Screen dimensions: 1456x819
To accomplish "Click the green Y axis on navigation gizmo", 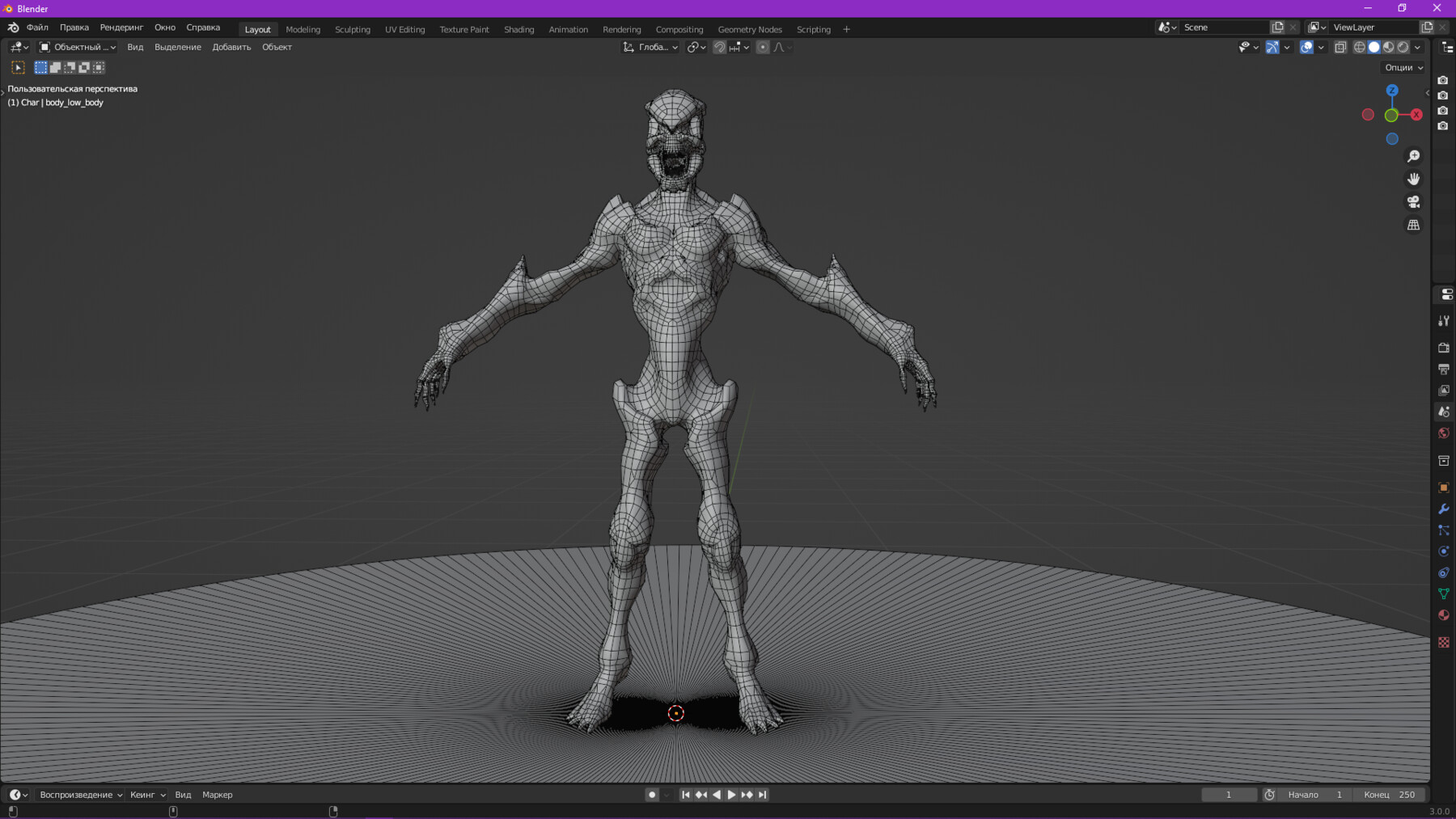I will tap(1392, 115).
